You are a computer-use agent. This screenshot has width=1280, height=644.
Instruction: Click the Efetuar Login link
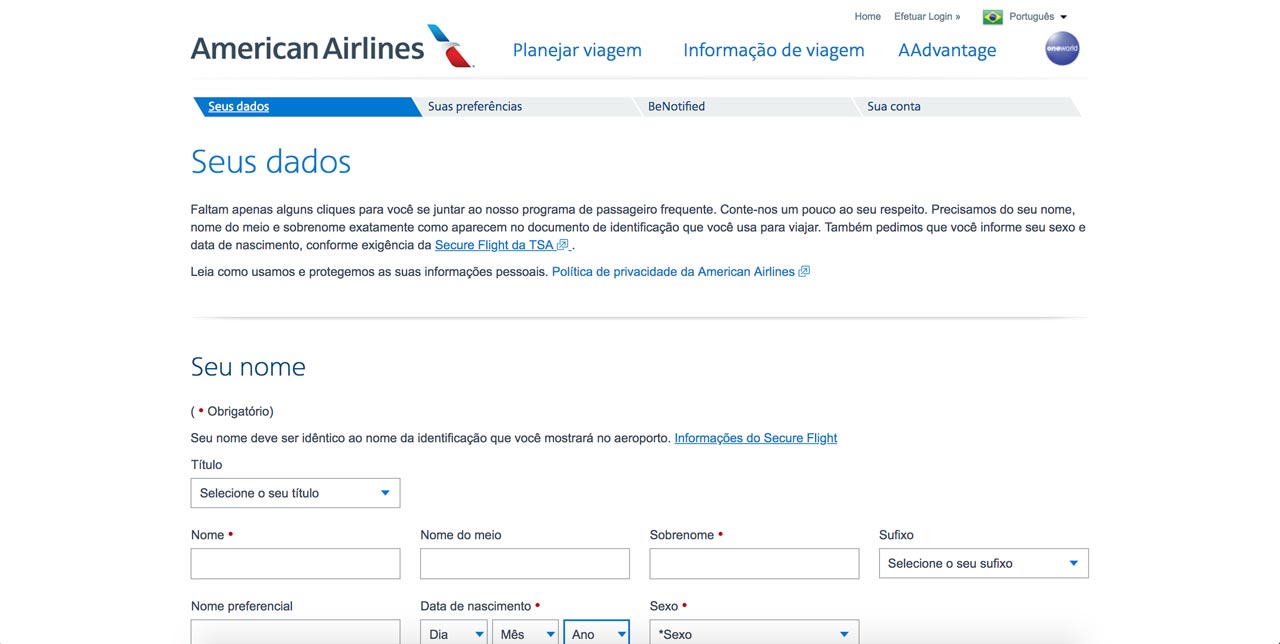click(x=927, y=17)
